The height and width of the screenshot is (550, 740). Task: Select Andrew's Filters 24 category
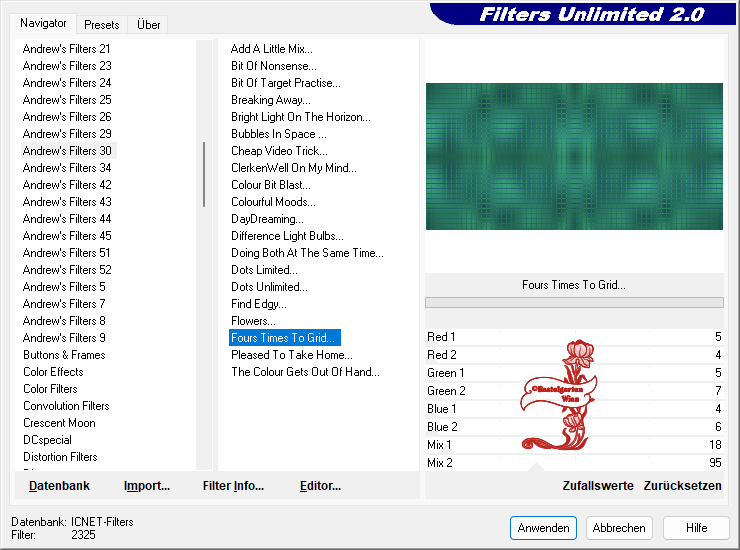pos(67,83)
